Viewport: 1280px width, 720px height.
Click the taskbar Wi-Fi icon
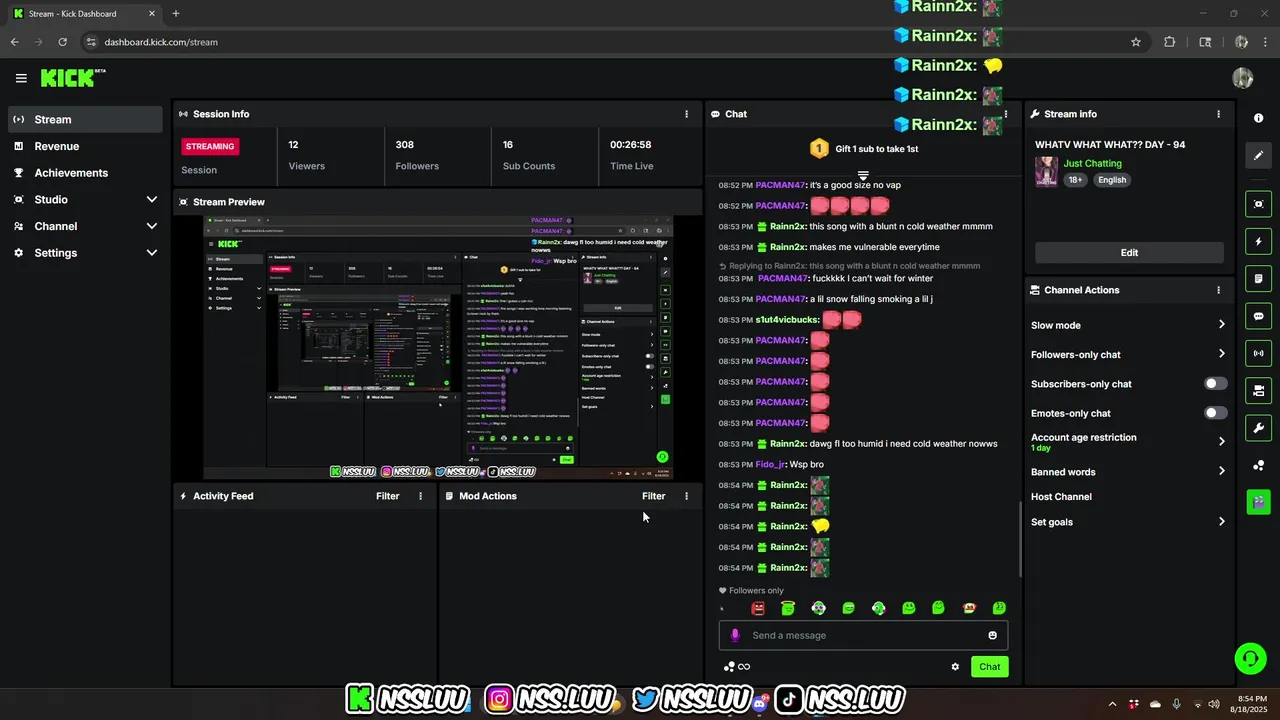tap(1198, 704)
